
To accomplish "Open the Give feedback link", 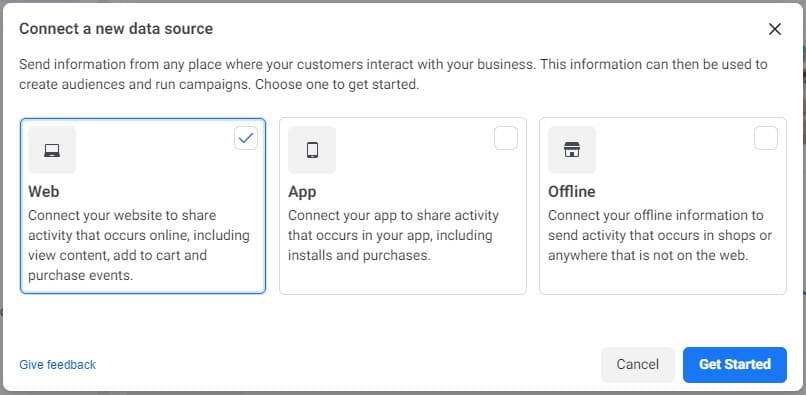I will 58,365.
